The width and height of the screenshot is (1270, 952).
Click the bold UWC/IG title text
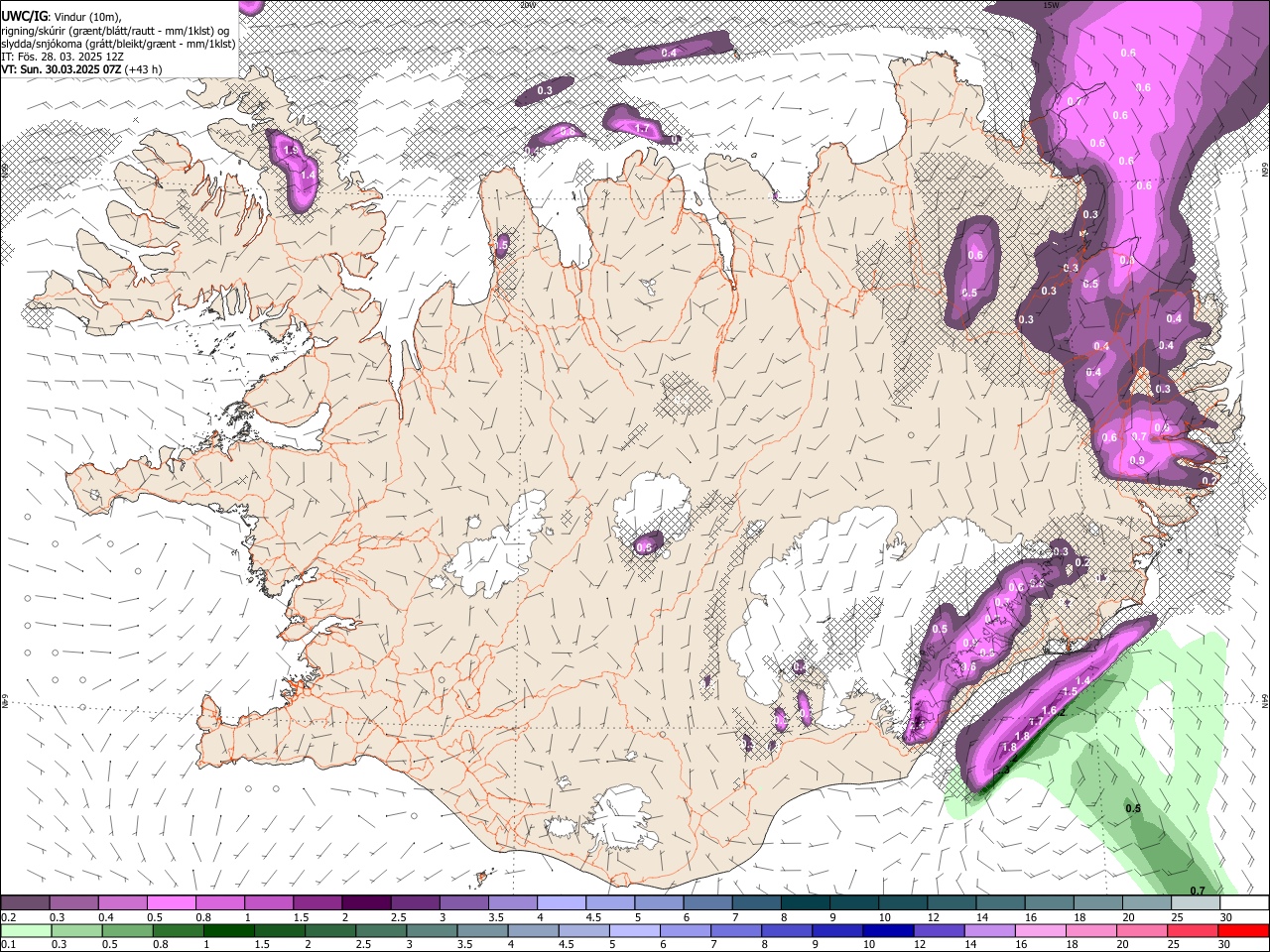[24, 15]
